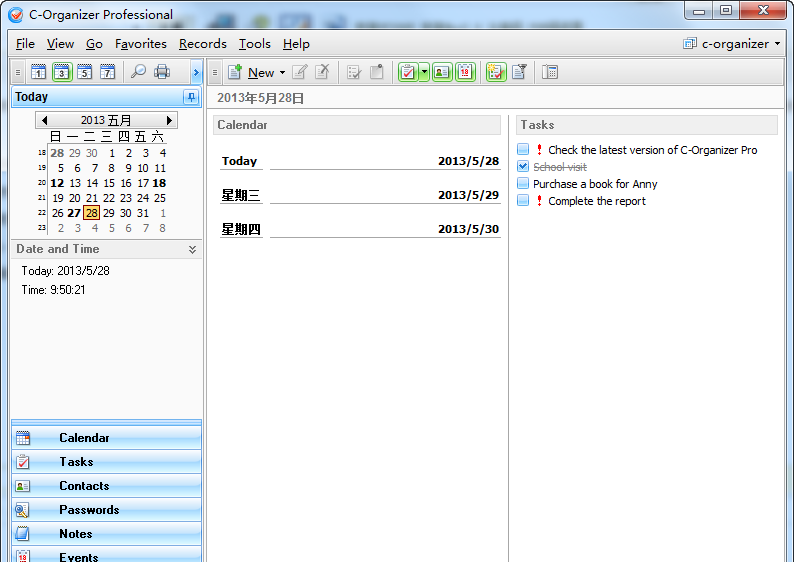Click 'Purchase a book for Anny' text
794x562 pixels.
[x=595, y=184]
